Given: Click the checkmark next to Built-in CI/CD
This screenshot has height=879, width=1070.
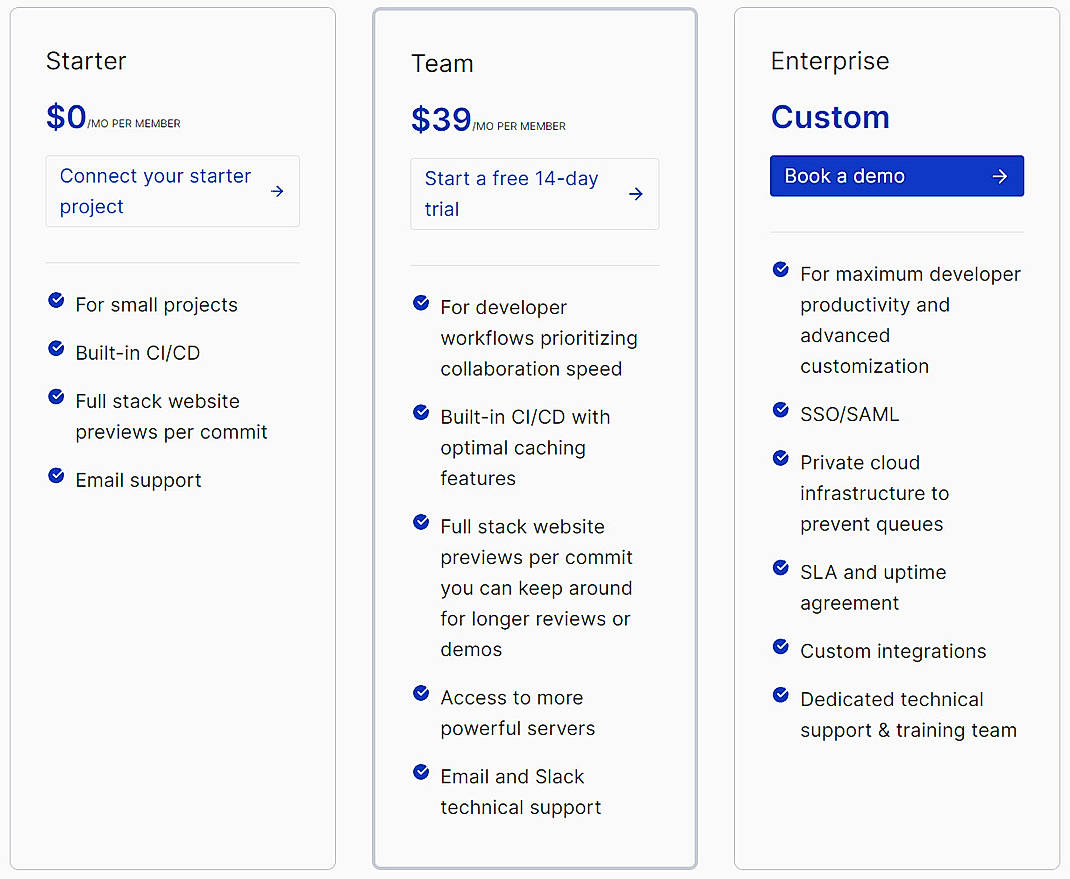Looking at the screenshot, I should [56, 348].
